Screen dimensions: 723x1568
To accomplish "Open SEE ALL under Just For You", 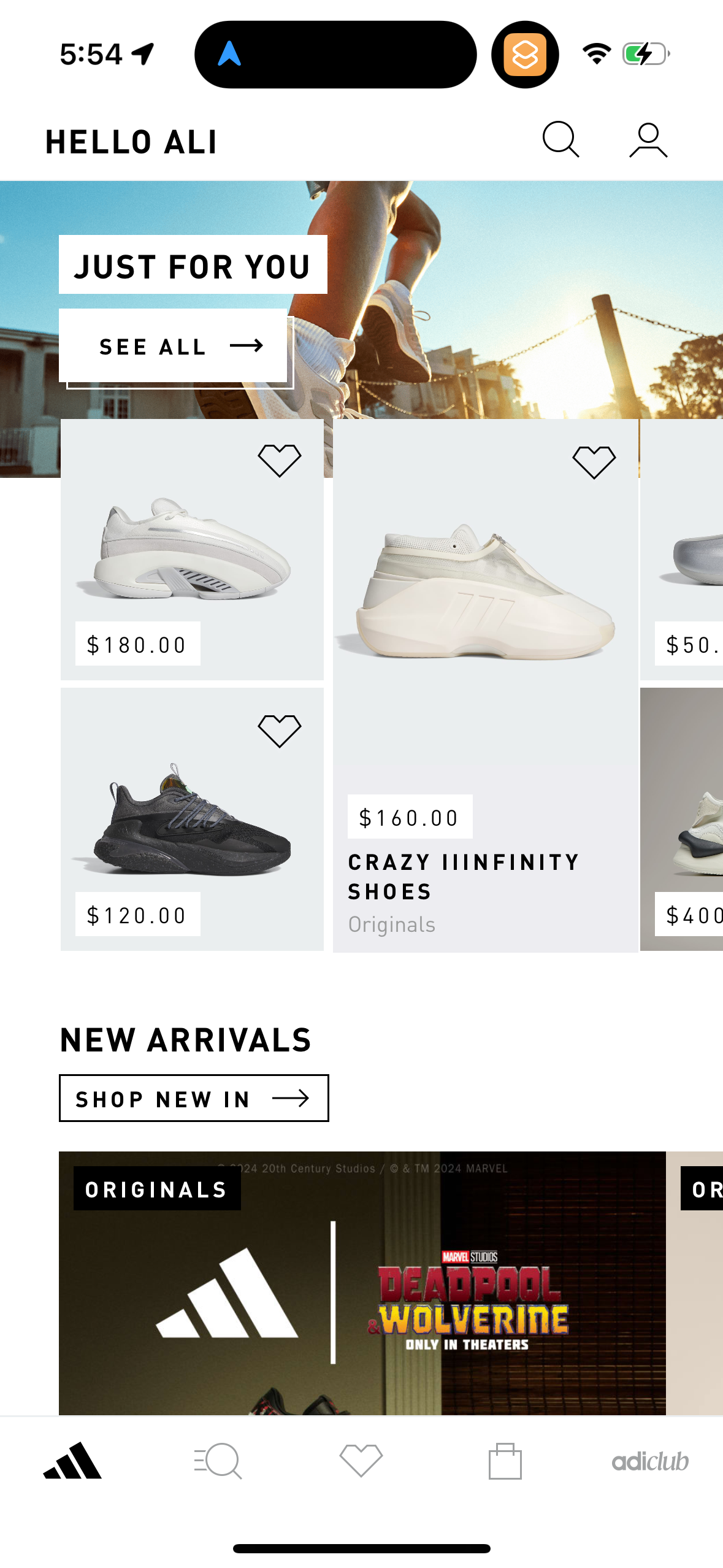I will [174, 345].
